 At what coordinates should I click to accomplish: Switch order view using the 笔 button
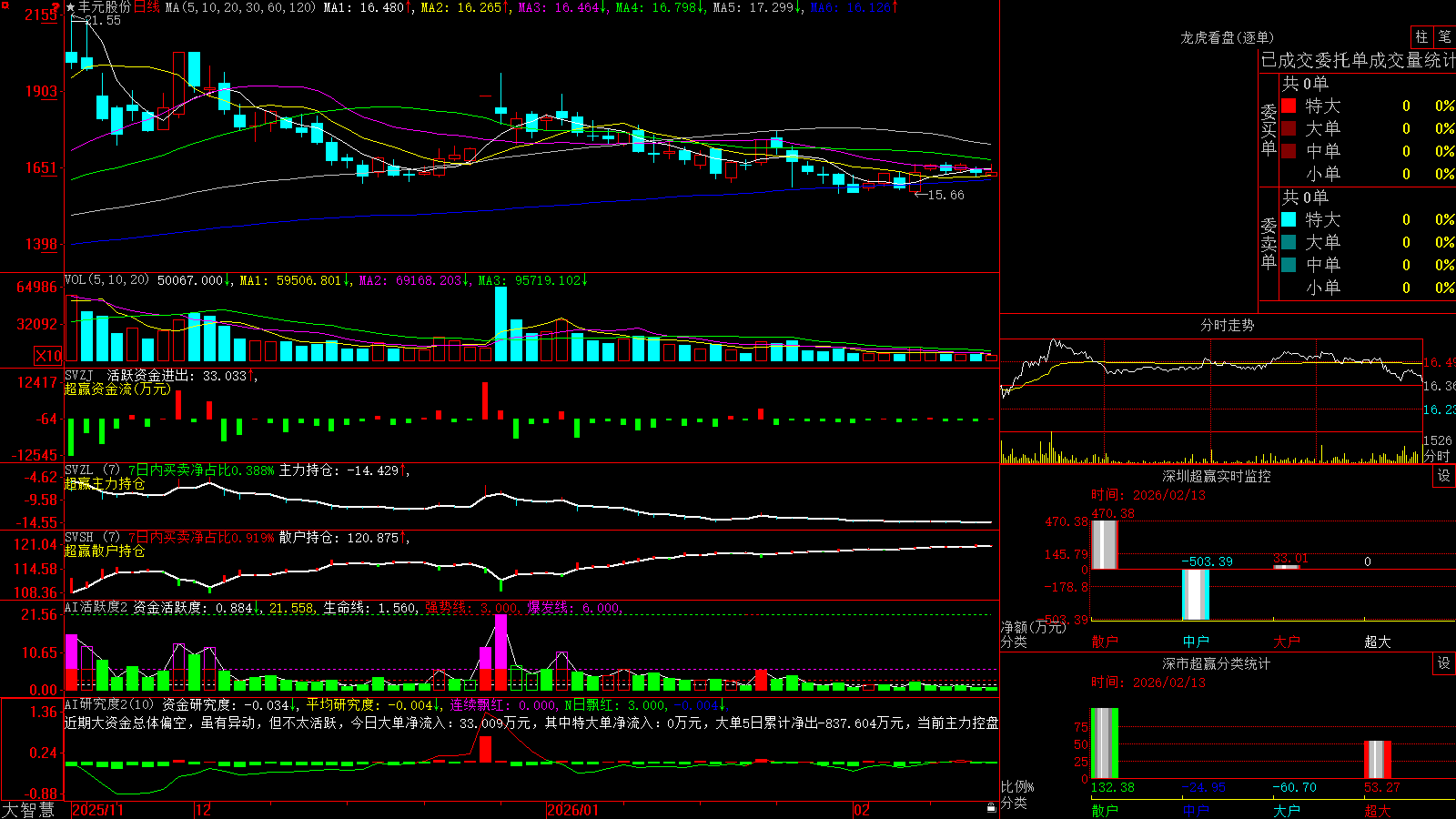click(1444, 36)
